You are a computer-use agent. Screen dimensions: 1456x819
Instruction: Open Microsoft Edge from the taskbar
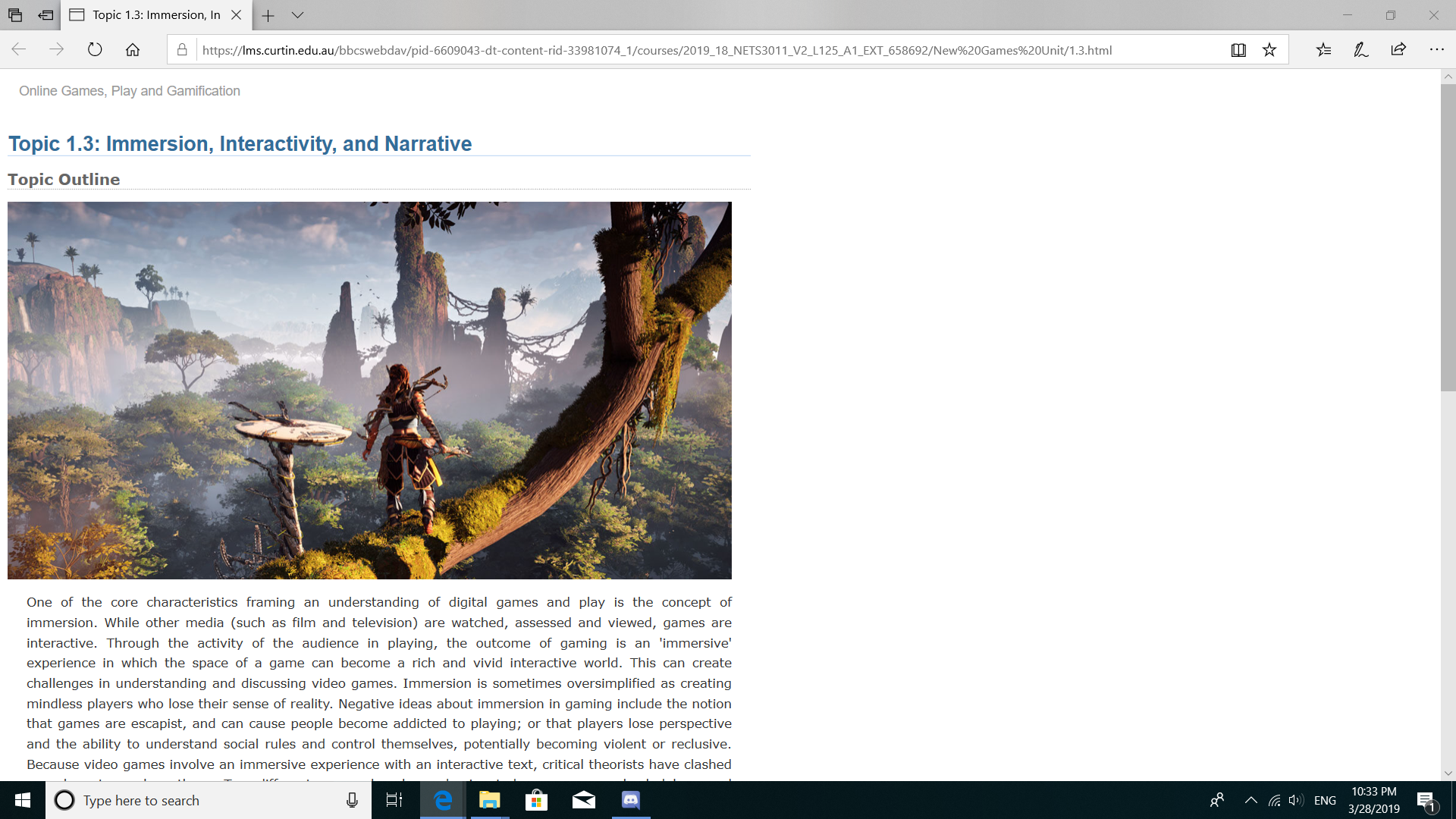tap(443, 800)
